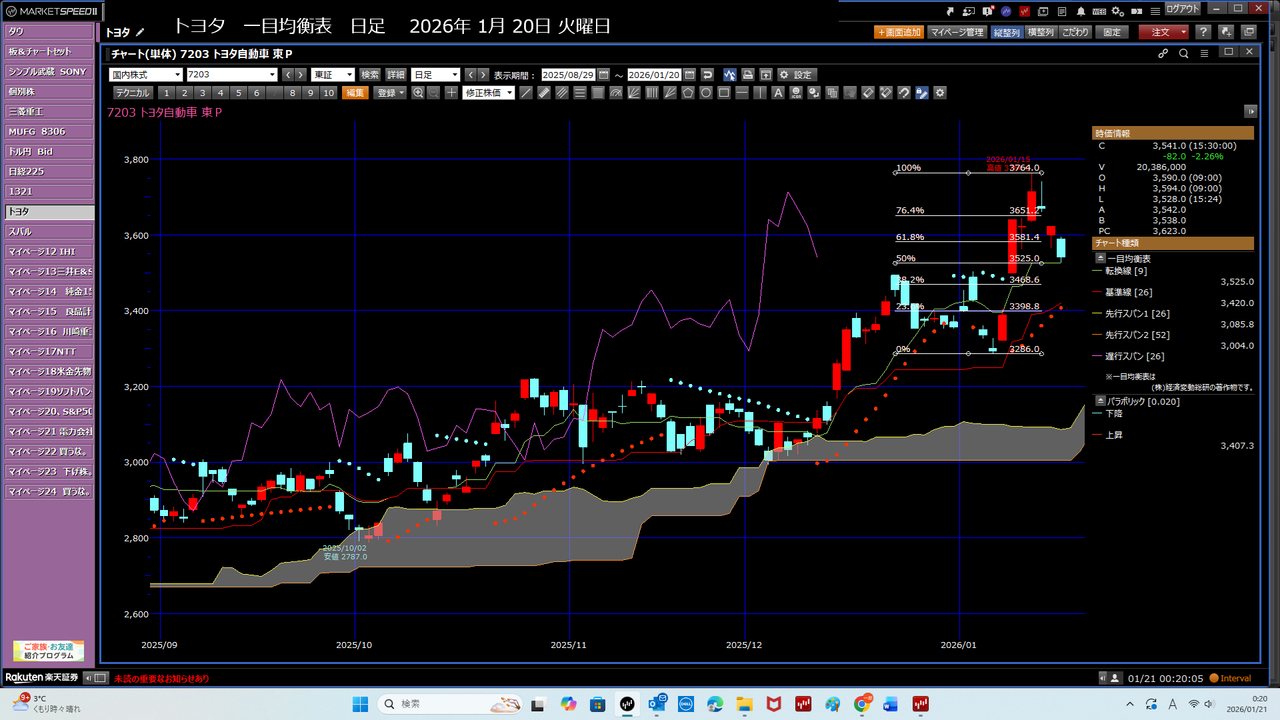The width and height of the screenshot is (1280, 720).
Task: Toggle the 固定 pin button
Action: point(1112,32)
